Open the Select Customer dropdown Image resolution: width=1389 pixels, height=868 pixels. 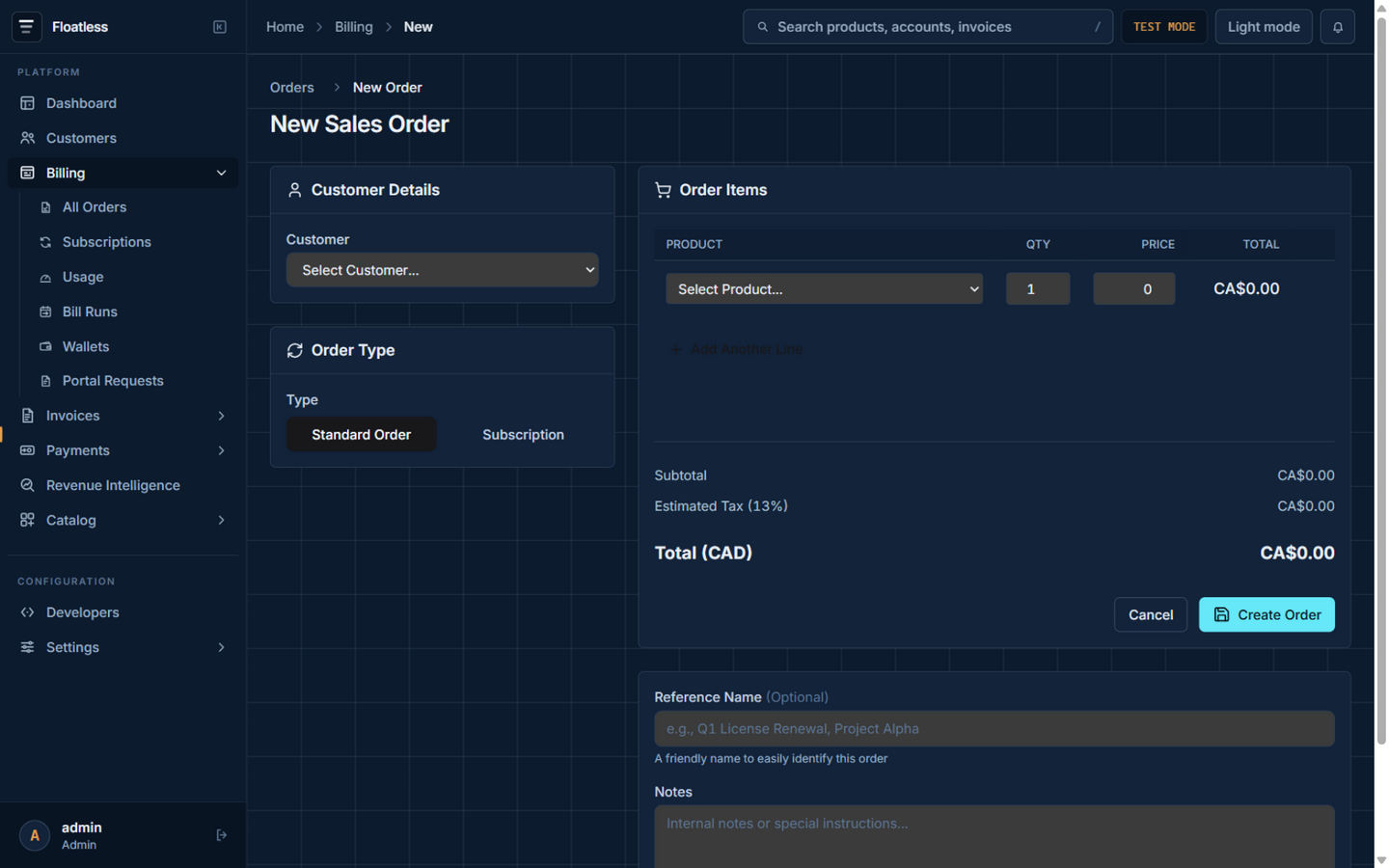tap(442, 270)
